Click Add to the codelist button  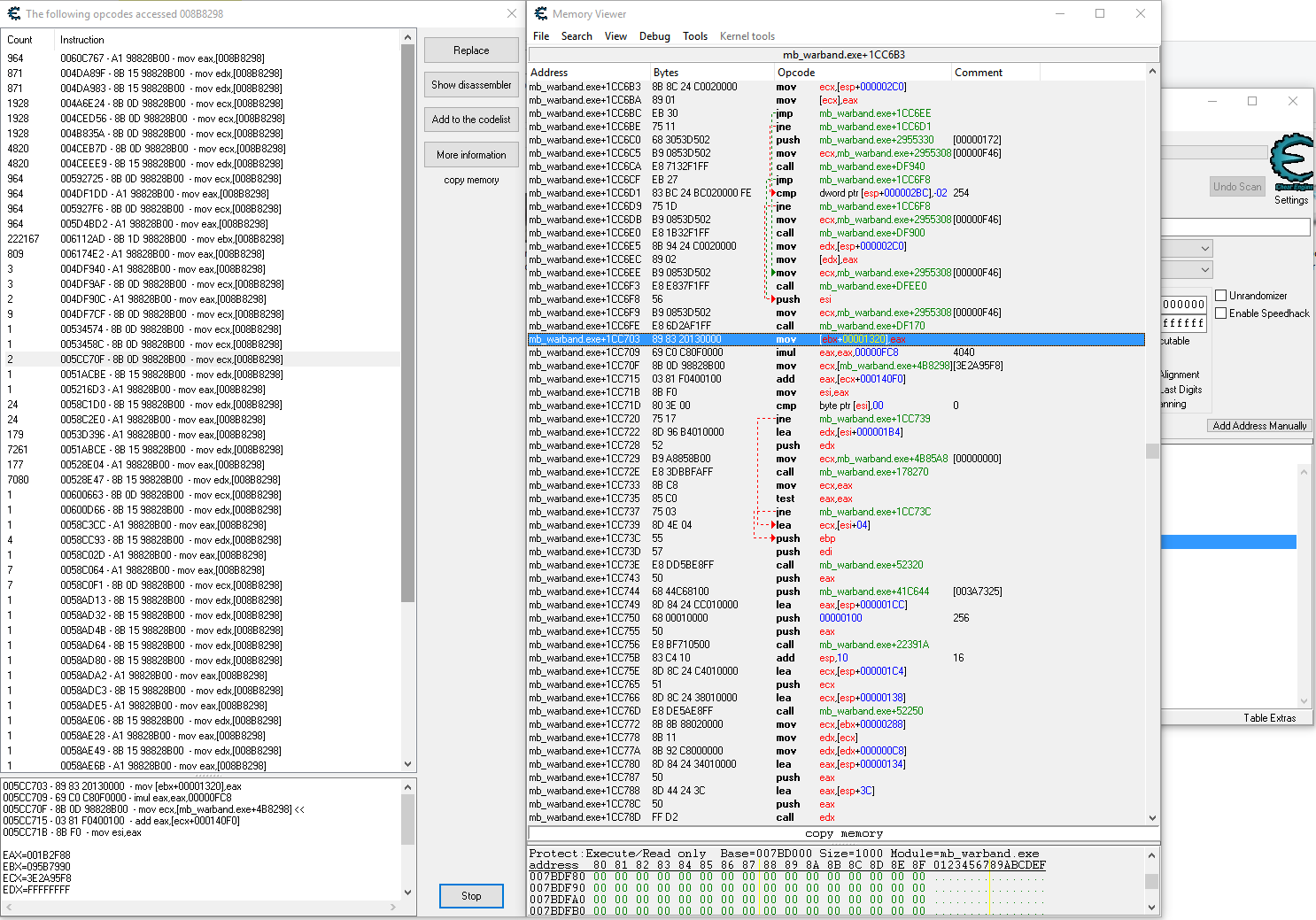pyautogui.click(x=471, y=120)
